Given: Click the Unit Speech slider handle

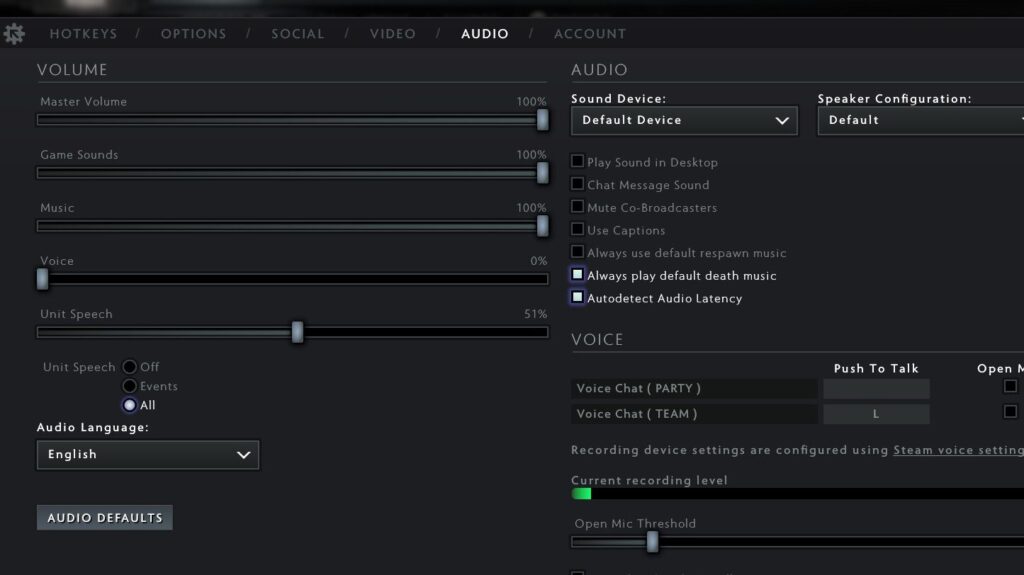Looking at the screenshot, I should pos(297,332).
